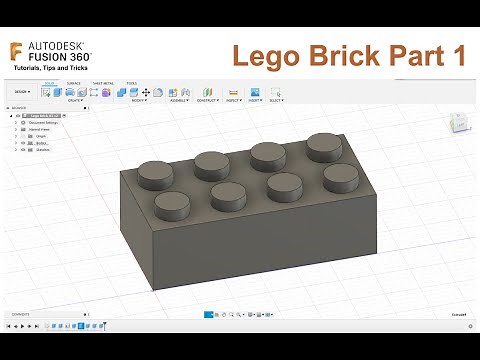The height and width of the screenshot is (360, 480).
Task: Hide the Sketches folder via eye
Action: 23,150
